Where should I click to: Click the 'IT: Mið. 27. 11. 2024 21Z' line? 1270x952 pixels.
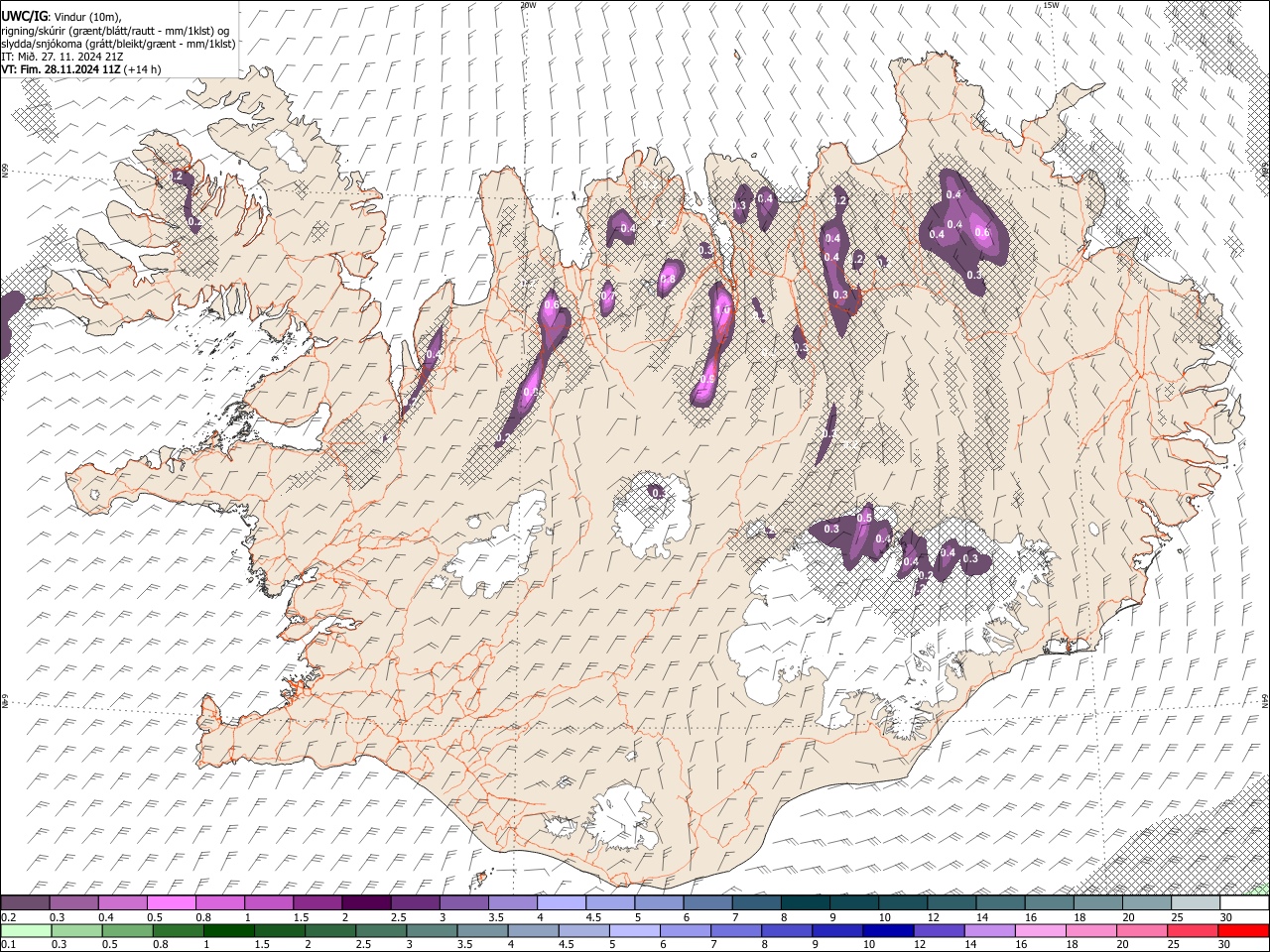63,57
